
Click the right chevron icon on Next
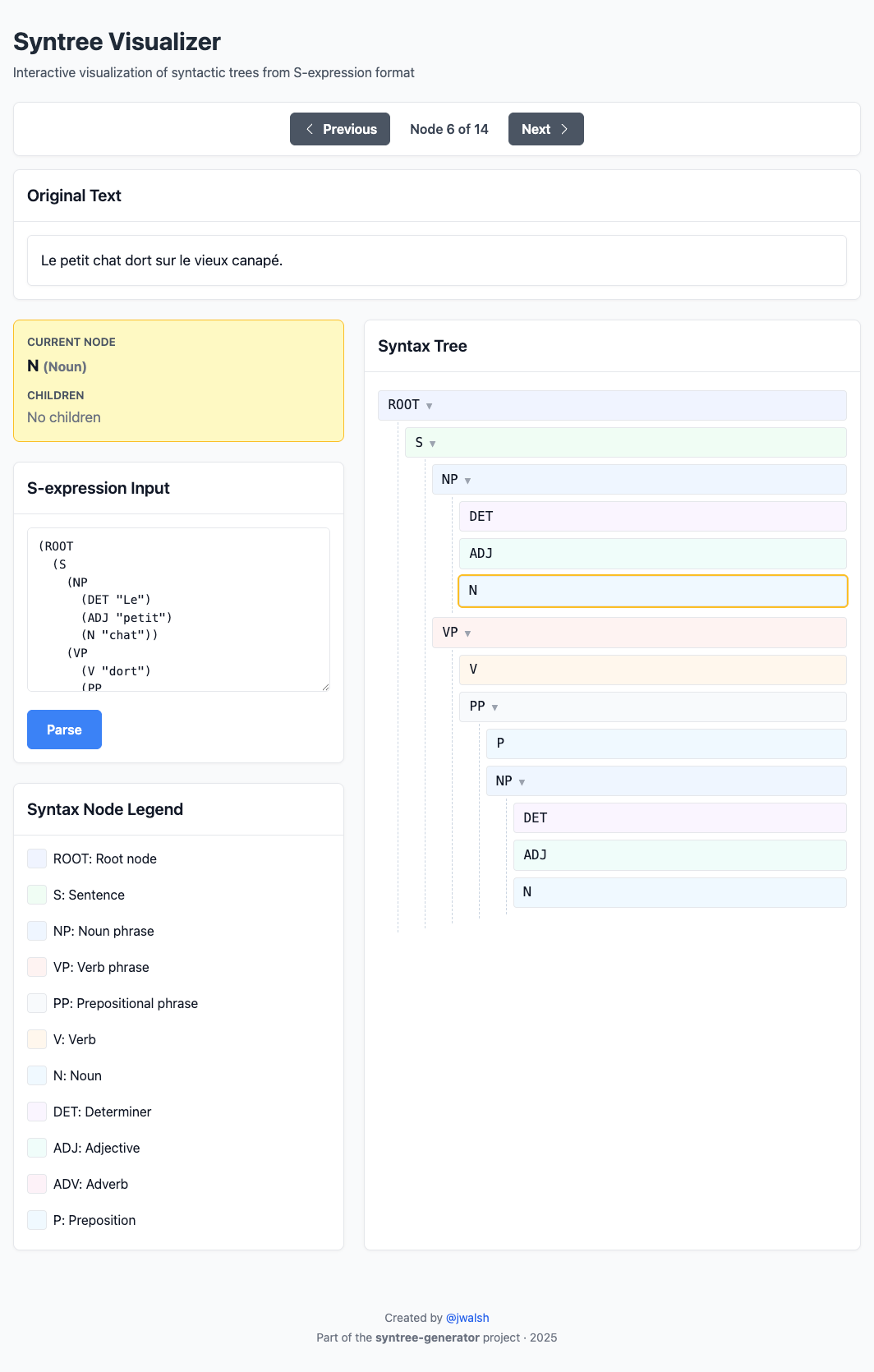pos(564,129)
